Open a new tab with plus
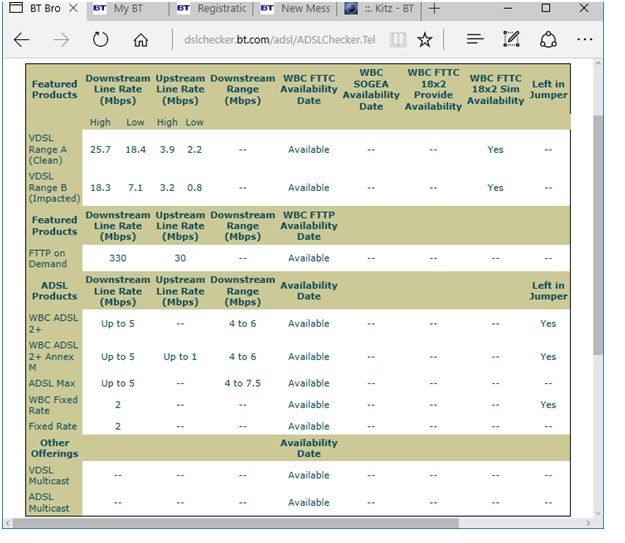 point(434,8)
